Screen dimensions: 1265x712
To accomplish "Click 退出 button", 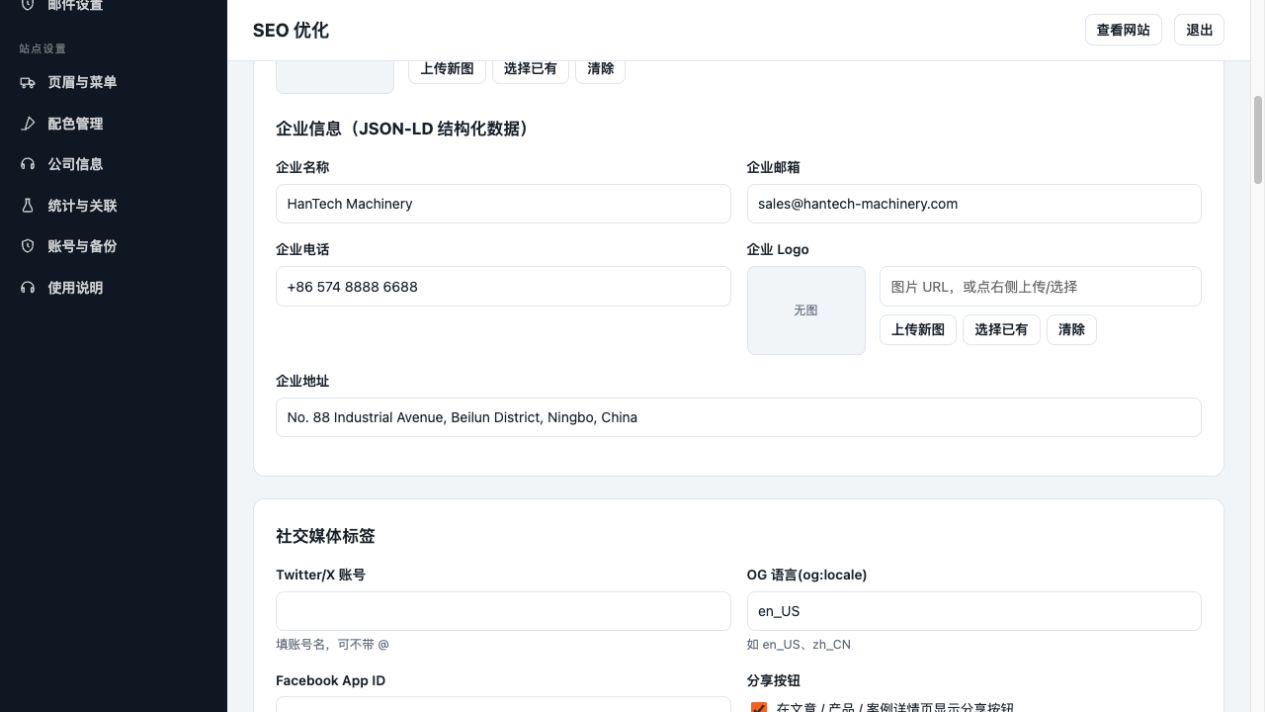I will tap(1199, 30).
